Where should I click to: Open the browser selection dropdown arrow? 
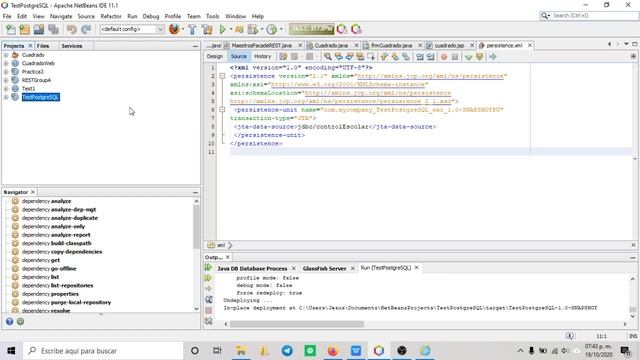[x=182, y=29]
